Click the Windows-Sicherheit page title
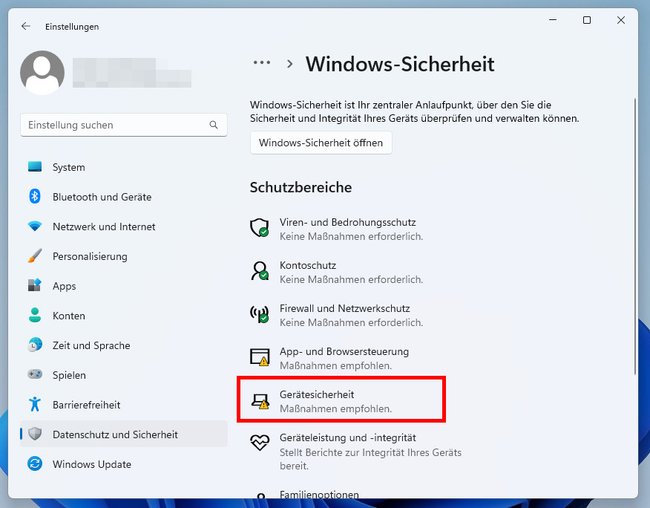This screenshot has width=650, height=508. pyautogui.click(x=400, y=64)
